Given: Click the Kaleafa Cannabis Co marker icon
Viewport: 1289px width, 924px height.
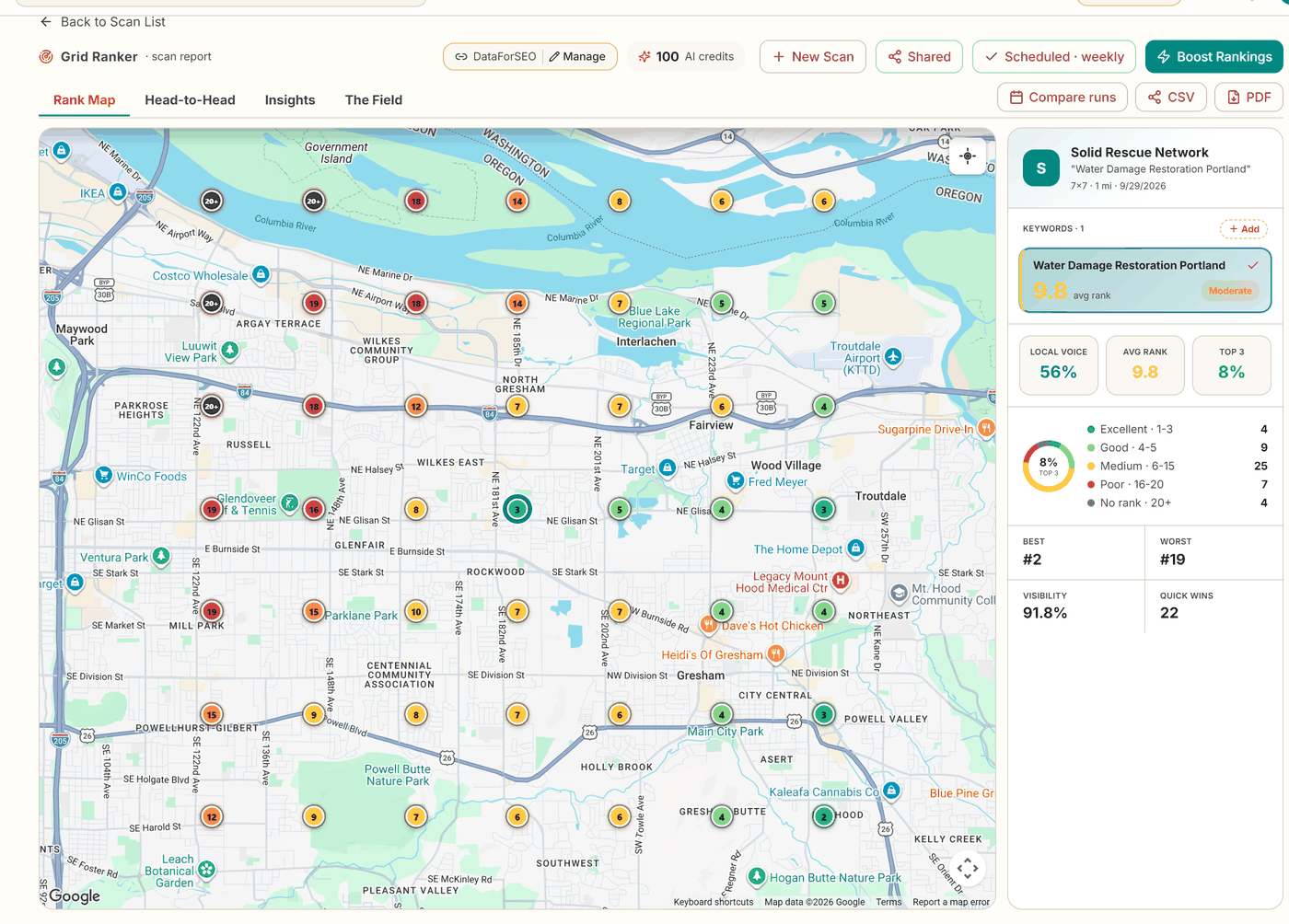Looking at the screenshot, I should (891, 791).
